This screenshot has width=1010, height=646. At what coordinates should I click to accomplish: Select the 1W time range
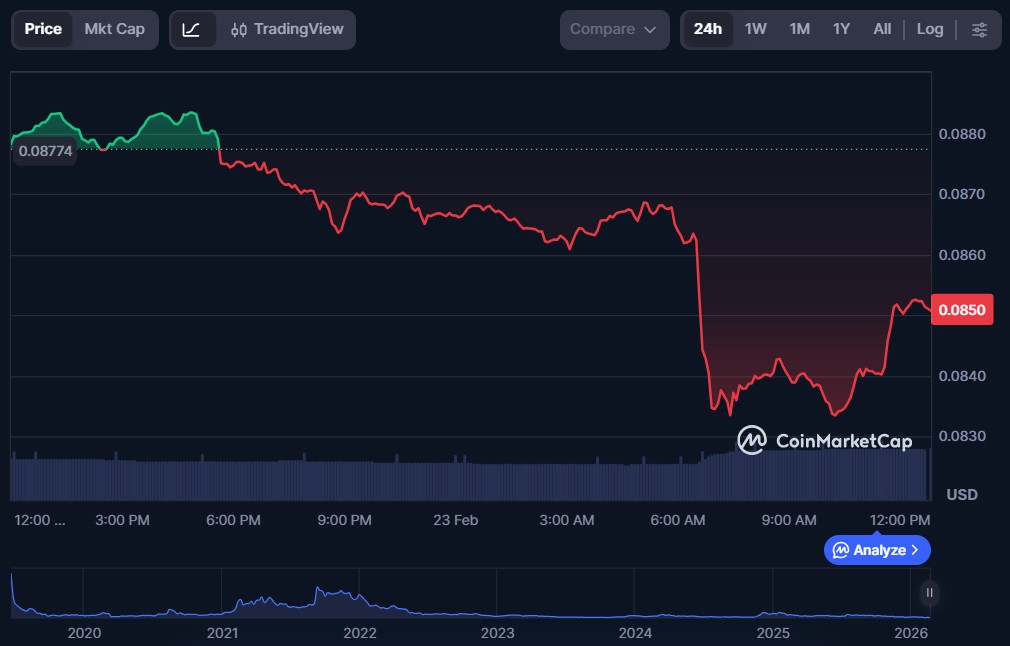coord(755,29)
